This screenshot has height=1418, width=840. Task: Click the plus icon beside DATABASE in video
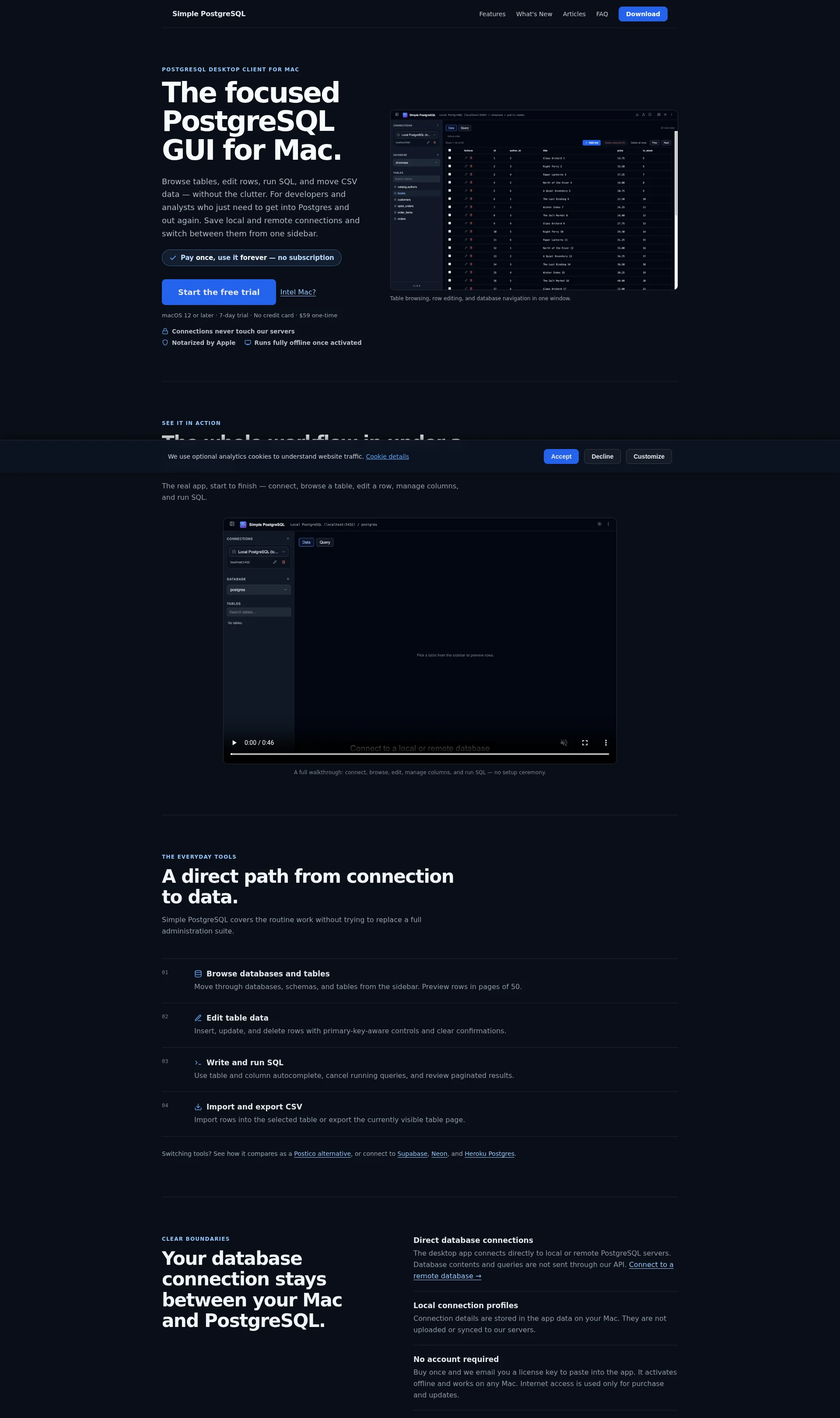(x=287, y=579)
